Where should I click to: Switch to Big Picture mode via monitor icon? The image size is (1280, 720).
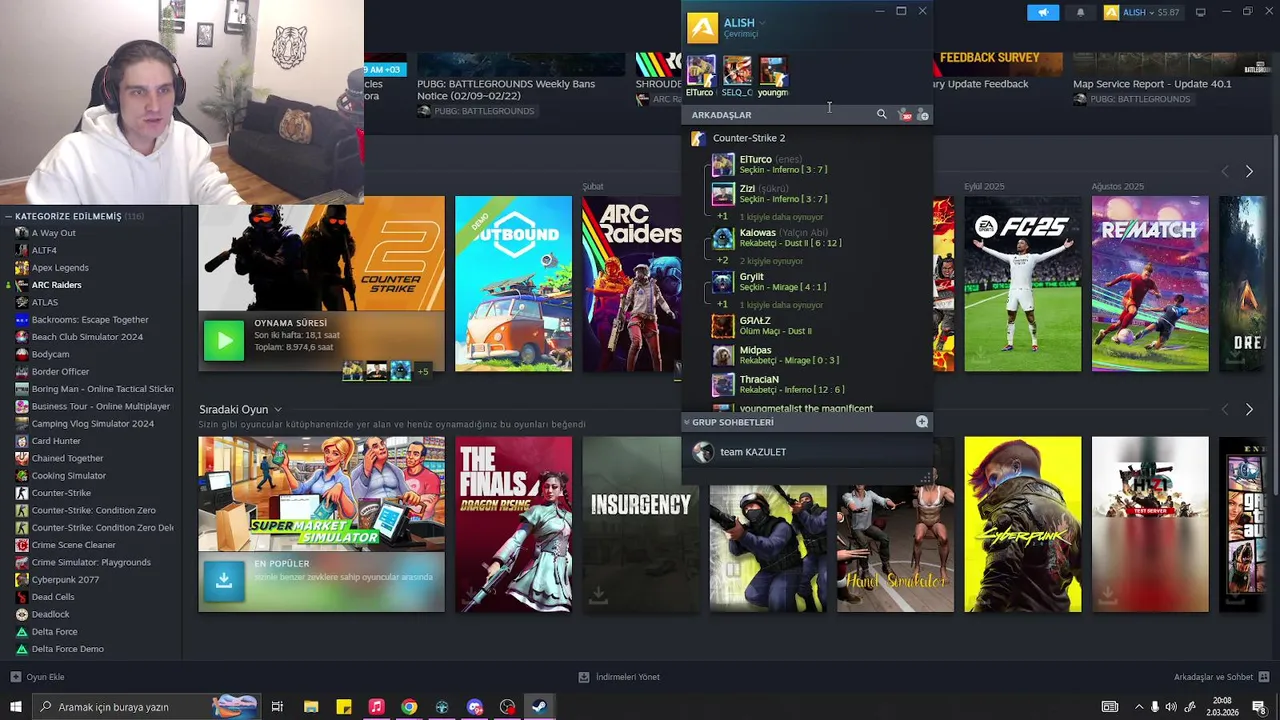pyautogui.click(x=1200, y=12)
